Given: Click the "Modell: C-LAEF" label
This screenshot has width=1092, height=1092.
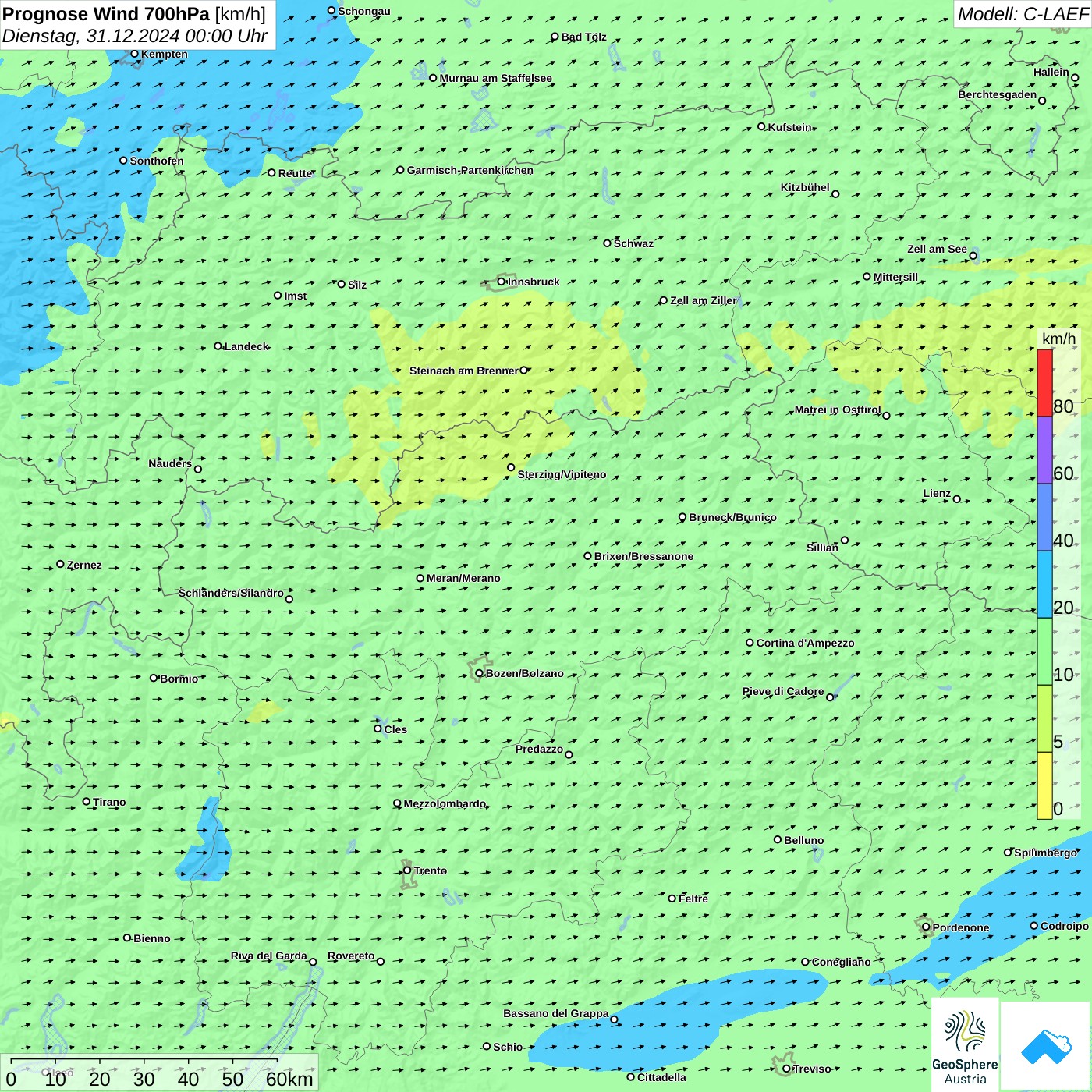Looking at the screenshot, I should [x=1022, y=14].
